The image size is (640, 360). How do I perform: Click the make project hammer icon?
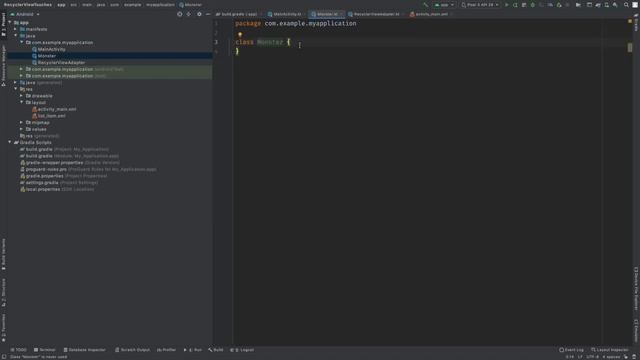pyautogui.click(x=426, y=5)
